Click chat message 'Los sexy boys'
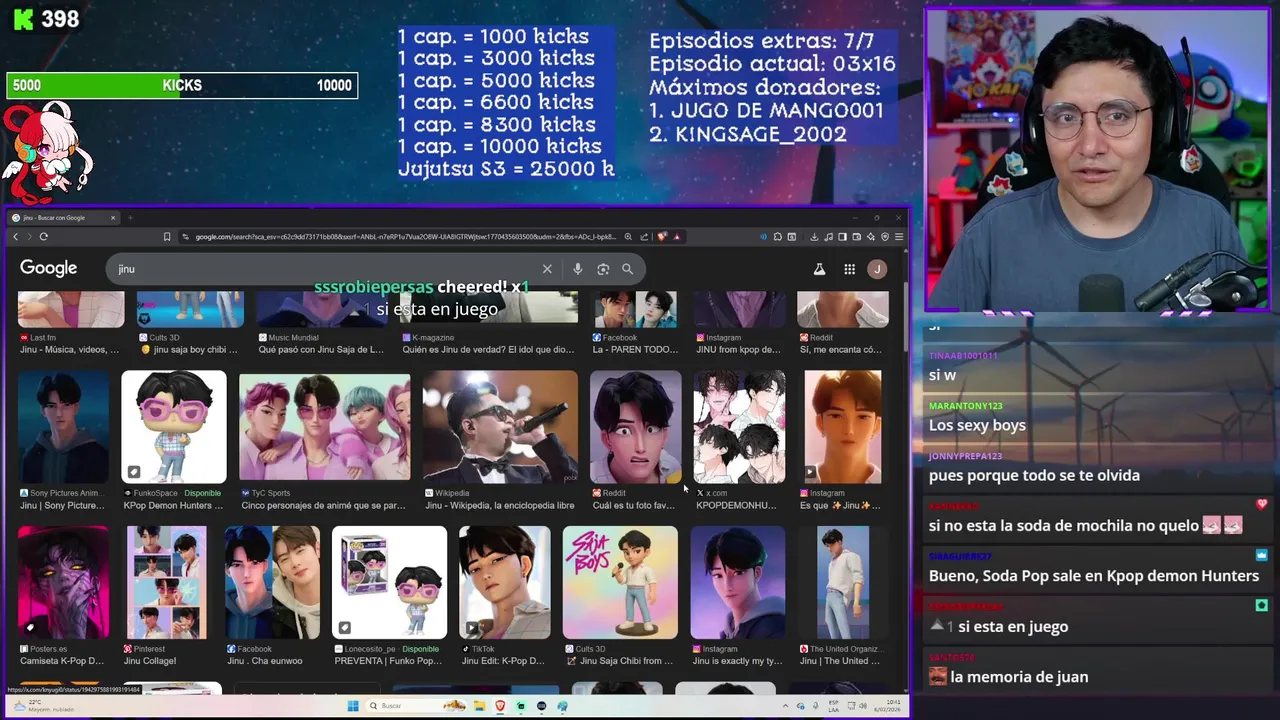The width and height of the screenshot is (1280, 720). pos(977,425)
